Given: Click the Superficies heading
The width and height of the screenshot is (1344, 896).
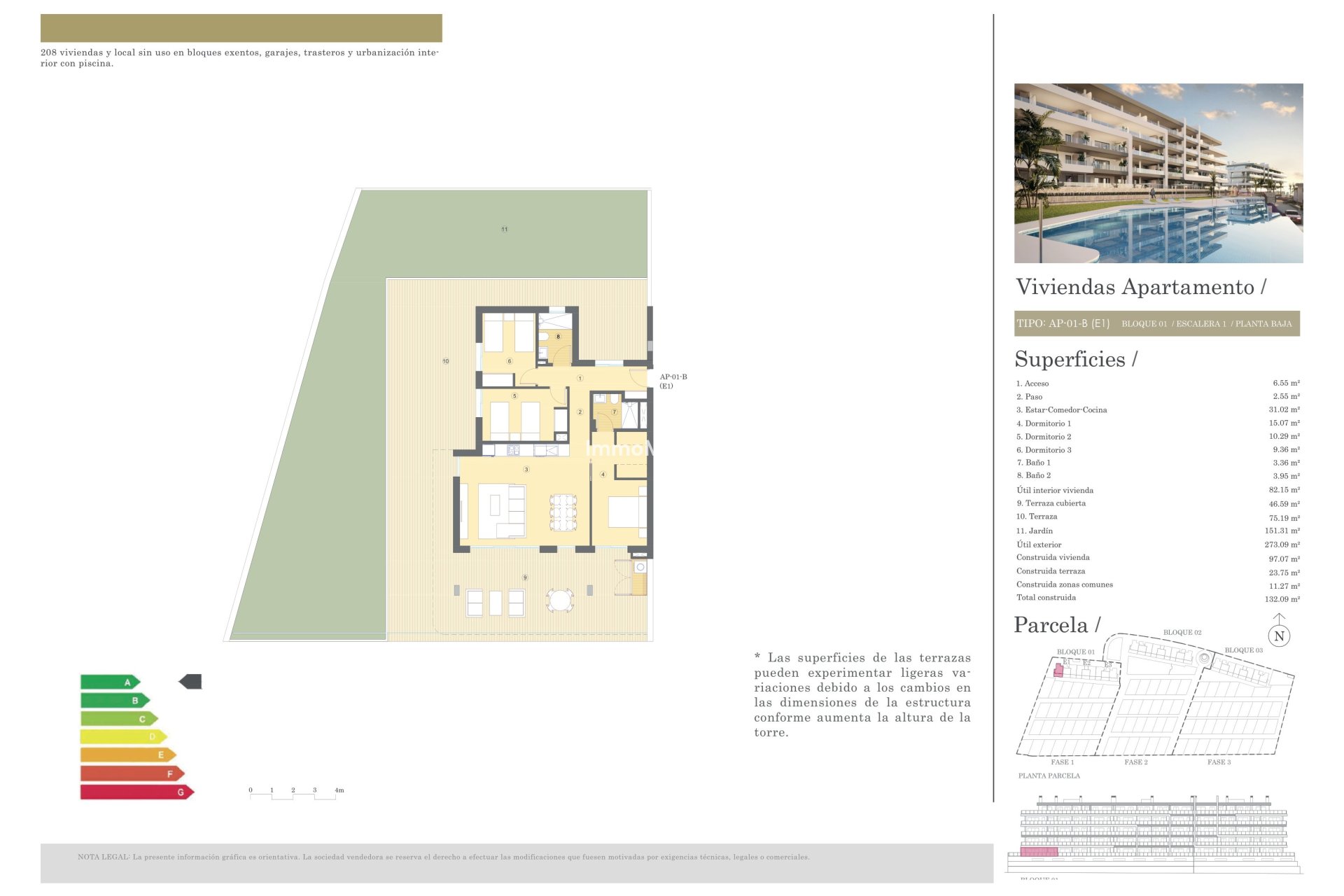Looking at the screenshot, I should [1075, 359].
